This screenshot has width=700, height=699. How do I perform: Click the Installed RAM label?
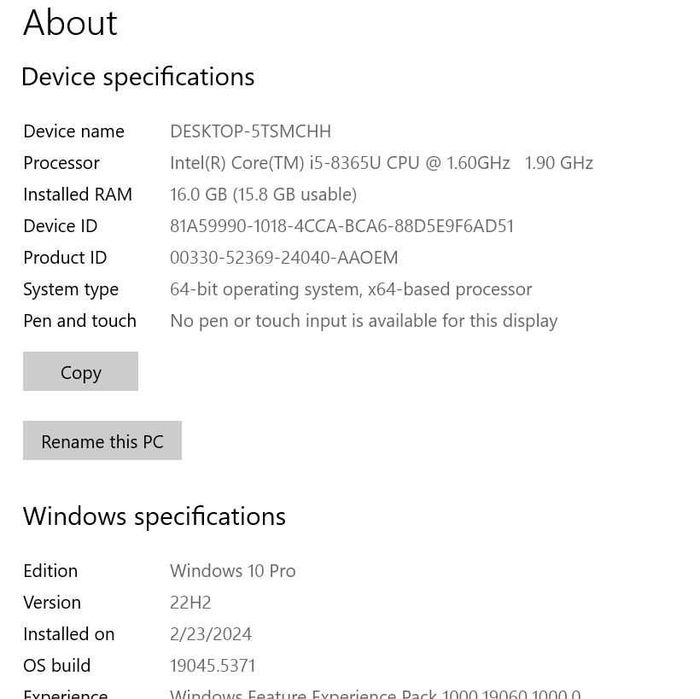pyautogui.click(x=77, y=194)
